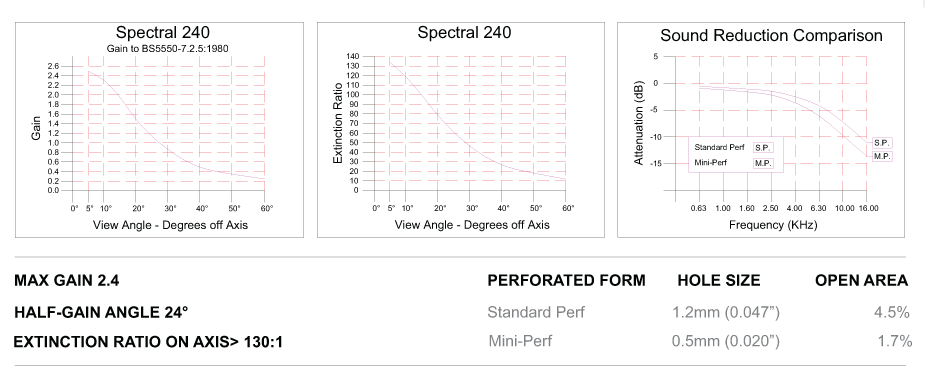Click the OPEN AREA column header
This screenshot has width=925, height=390.
[861, 280]
